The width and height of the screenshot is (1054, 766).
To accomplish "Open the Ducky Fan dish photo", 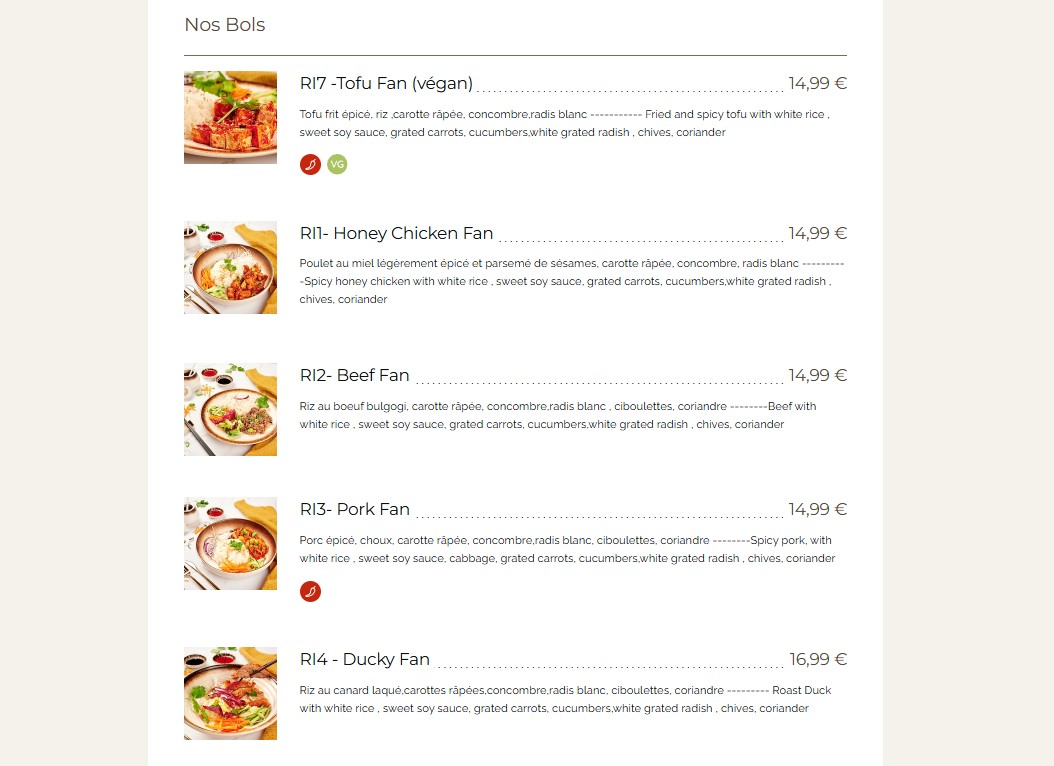I will click(231, 693).
